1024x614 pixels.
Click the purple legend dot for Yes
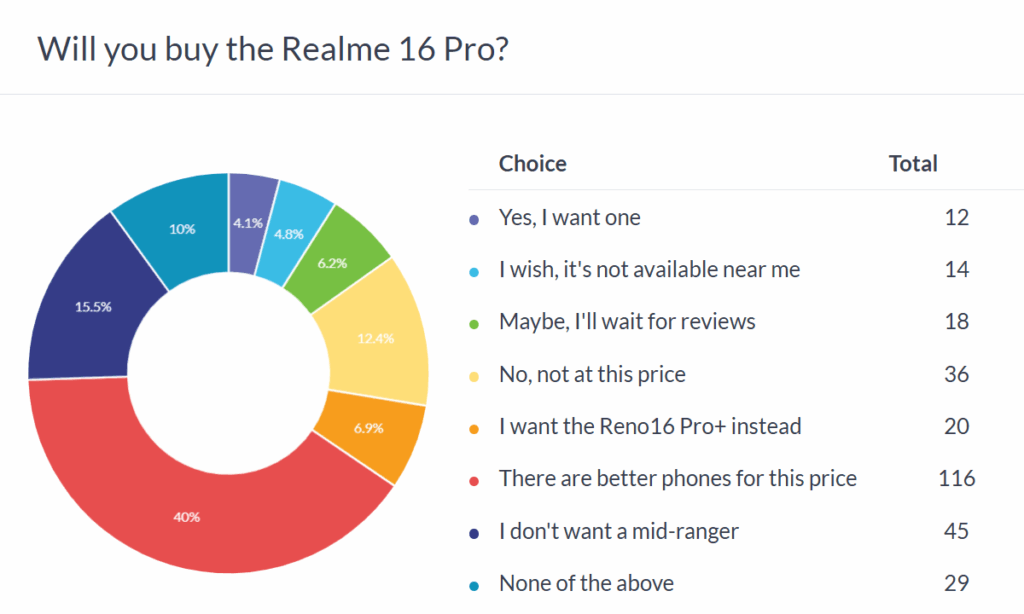click(474, 218)
